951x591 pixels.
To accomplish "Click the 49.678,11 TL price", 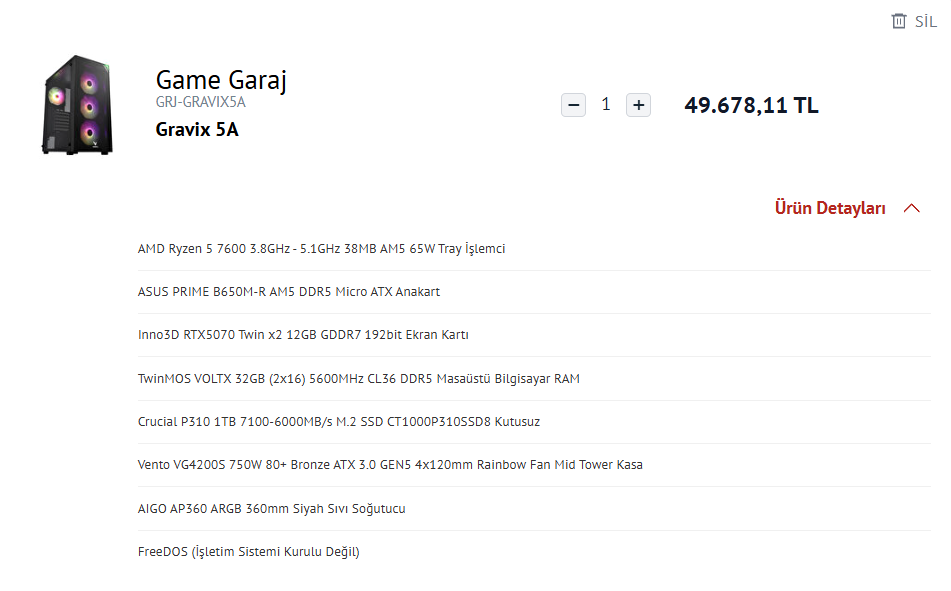I will (x=751, y=106).
